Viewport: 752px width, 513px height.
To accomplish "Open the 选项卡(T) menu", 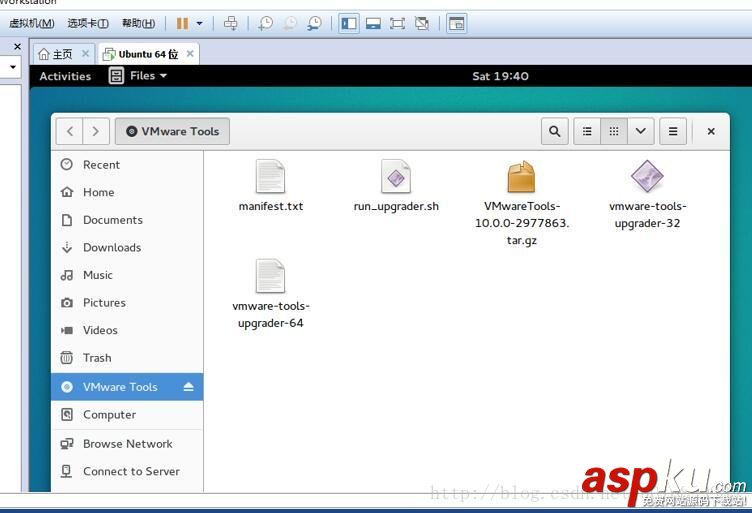I will pyautogui.click(x=88, y=23).
